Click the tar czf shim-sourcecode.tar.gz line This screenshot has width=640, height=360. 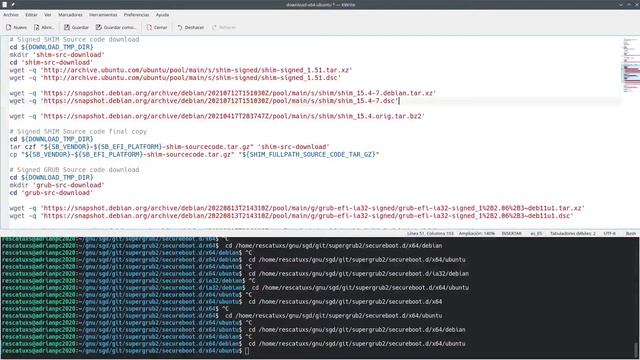click(169, 147)
